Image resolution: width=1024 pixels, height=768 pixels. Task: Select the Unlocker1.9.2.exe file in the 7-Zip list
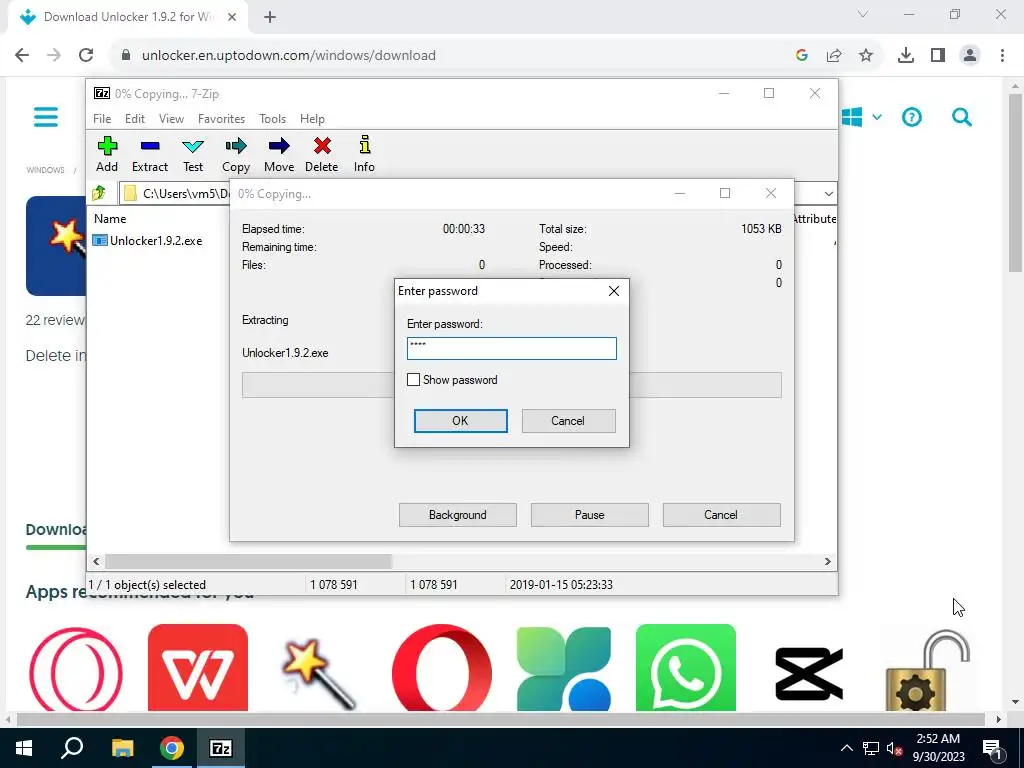pyautogui.click(x=148, y=240)
